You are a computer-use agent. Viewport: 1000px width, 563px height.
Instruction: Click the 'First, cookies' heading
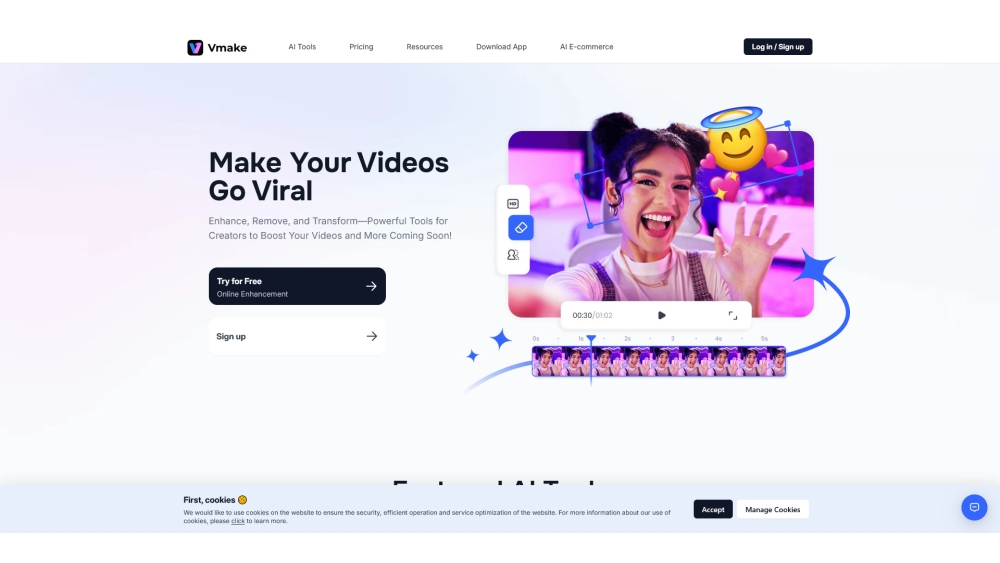[x=215, y=500]
